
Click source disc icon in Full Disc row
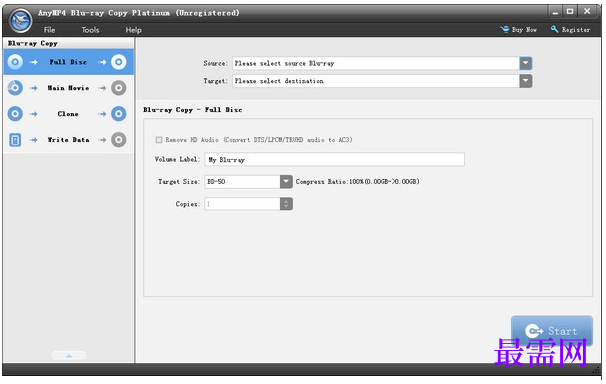[15, 62]
